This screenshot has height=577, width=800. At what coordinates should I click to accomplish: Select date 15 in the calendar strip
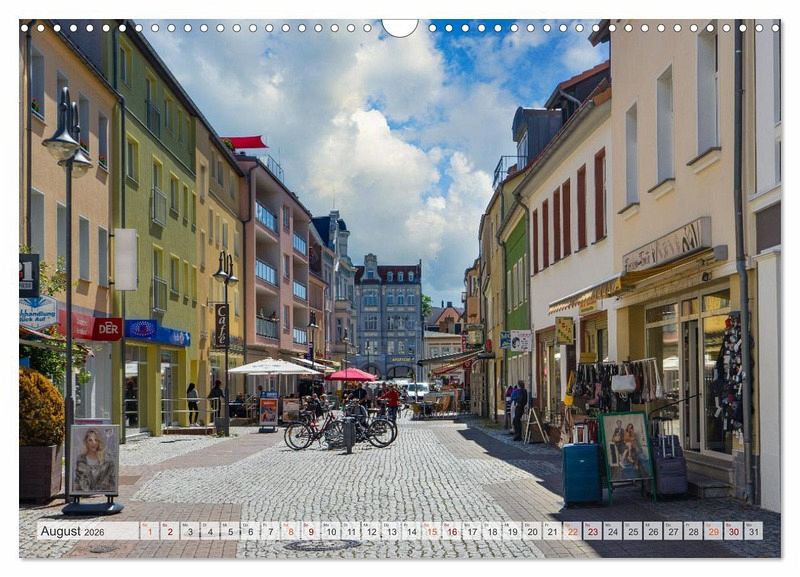pos(432,531)
